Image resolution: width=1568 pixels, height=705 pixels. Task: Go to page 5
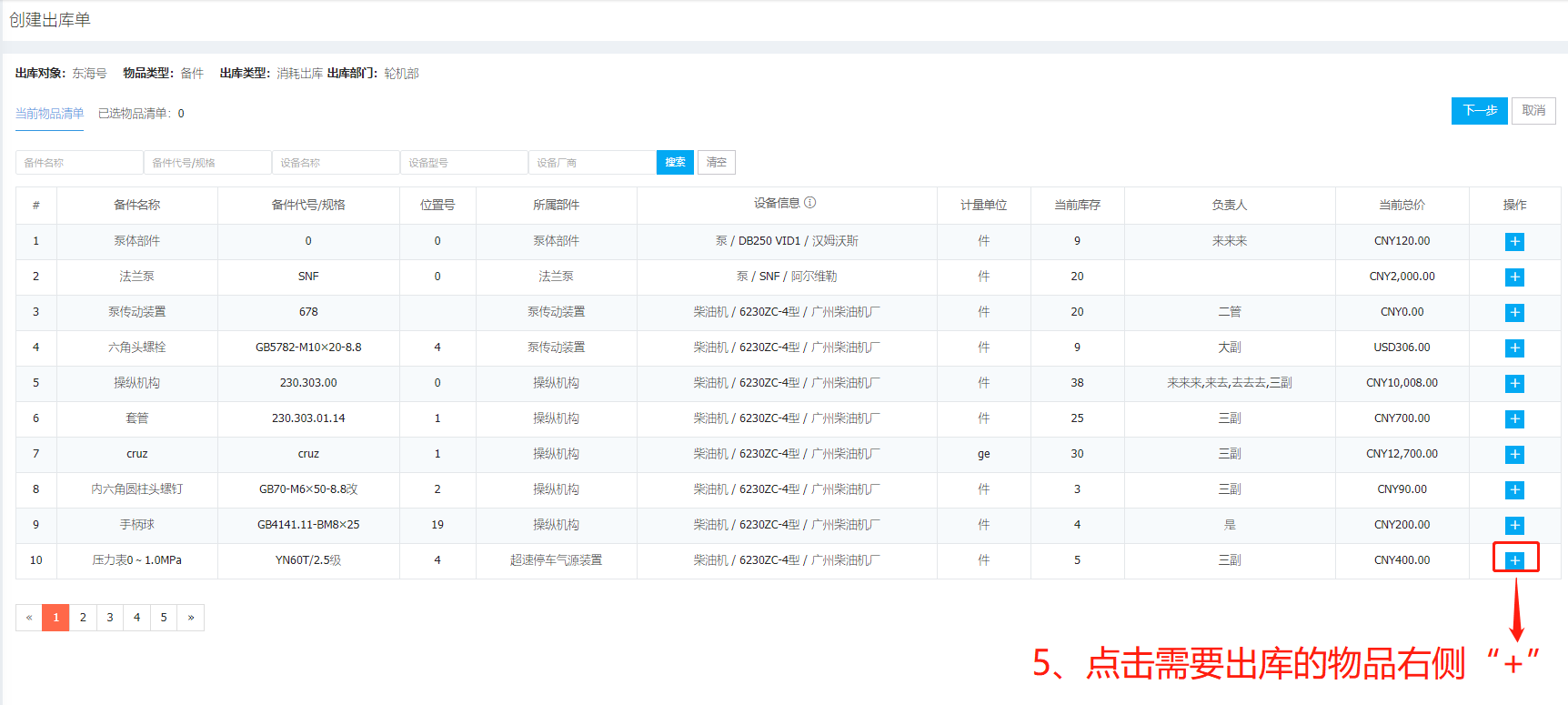click(x=164, y=618)
